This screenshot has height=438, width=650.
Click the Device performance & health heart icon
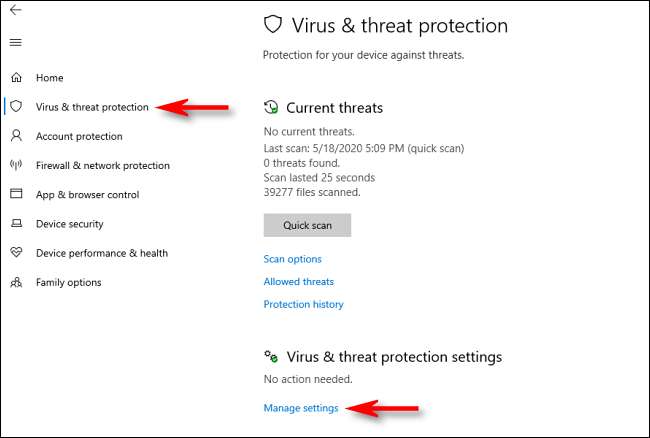pos(16,253)
